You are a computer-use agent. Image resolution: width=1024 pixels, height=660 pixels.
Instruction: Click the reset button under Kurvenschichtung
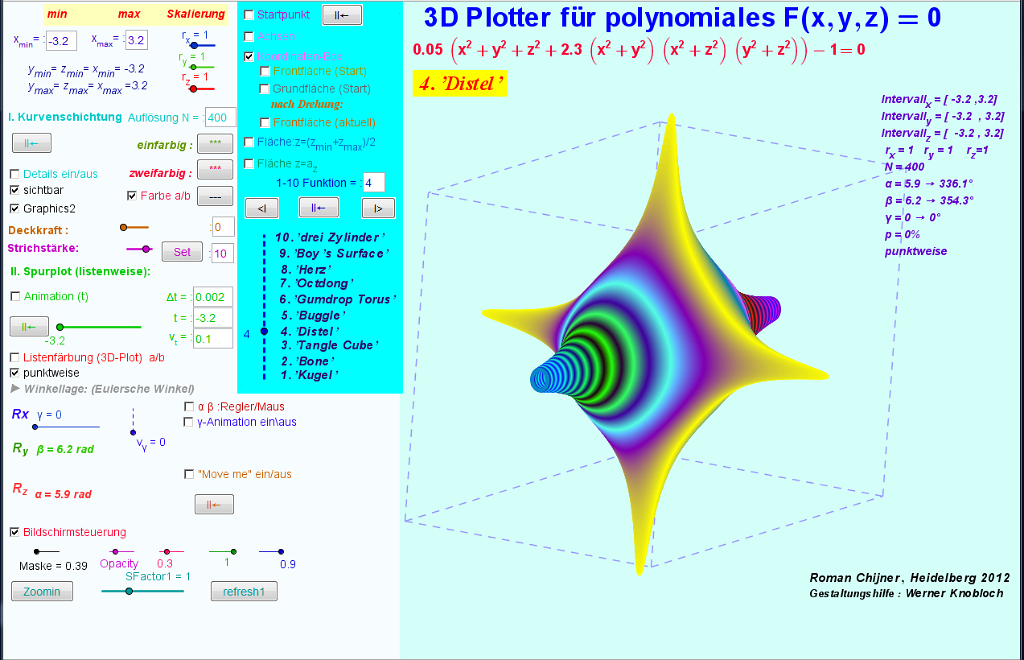click(x=30, y=144)
